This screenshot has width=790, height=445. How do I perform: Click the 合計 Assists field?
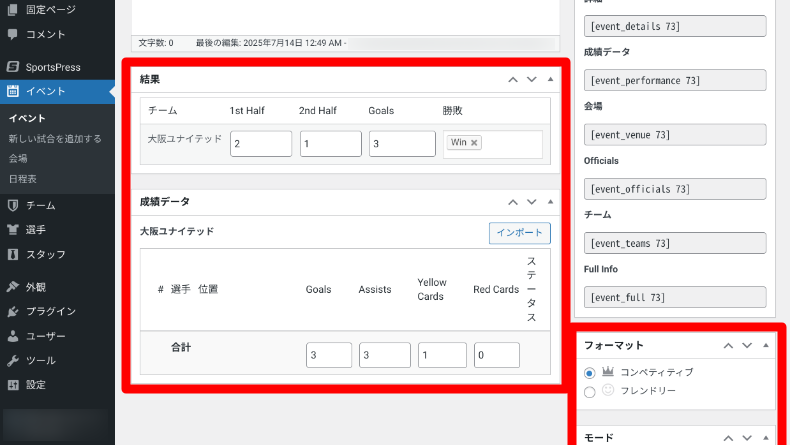click(385, 355)
